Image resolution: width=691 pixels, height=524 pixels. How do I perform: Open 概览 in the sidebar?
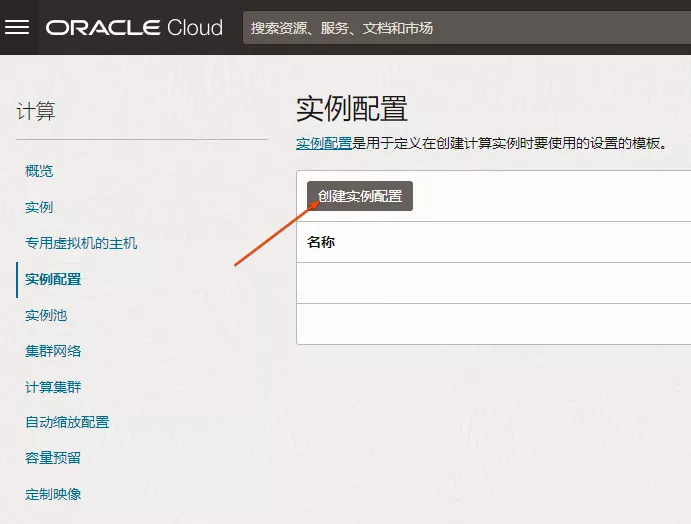(x=39, y=171)
